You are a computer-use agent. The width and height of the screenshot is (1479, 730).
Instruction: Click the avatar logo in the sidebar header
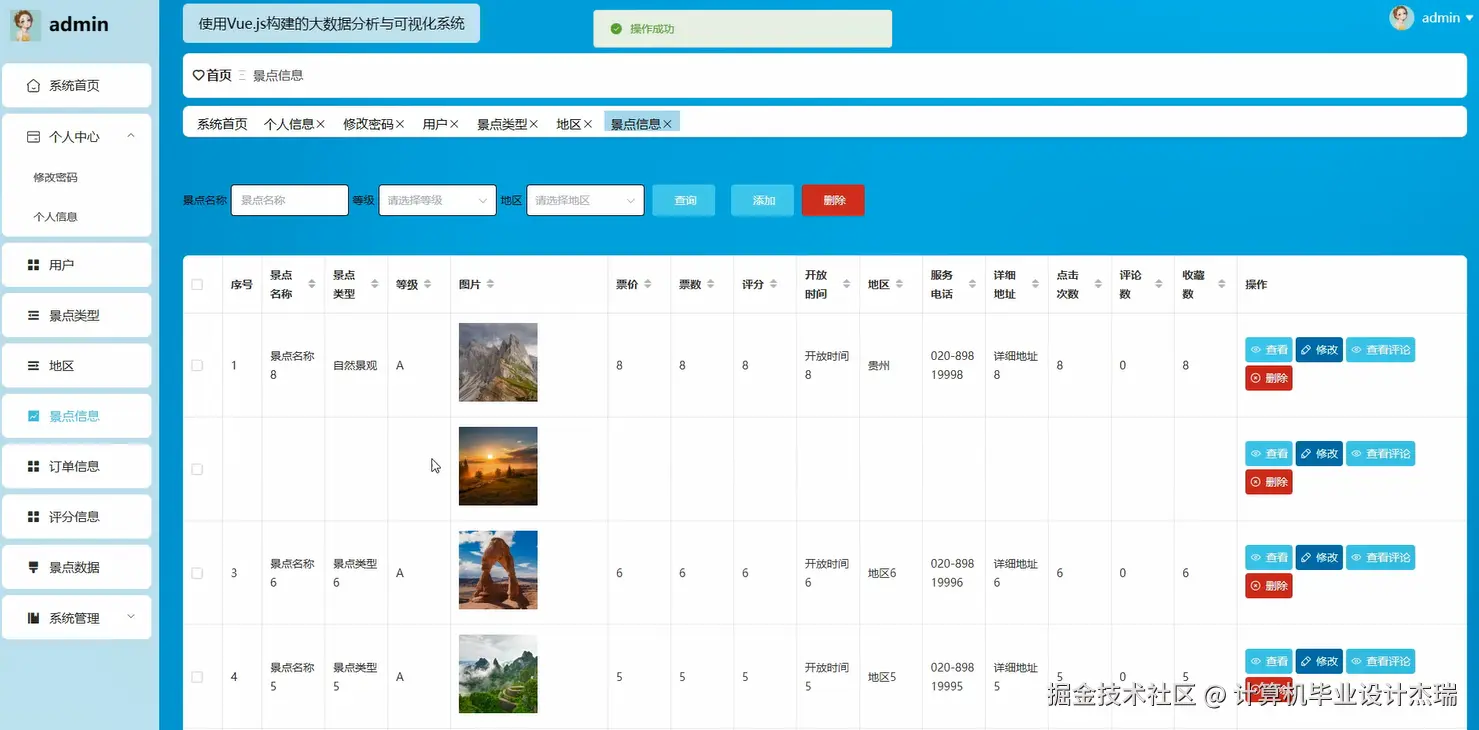click(x=25, y=25)
